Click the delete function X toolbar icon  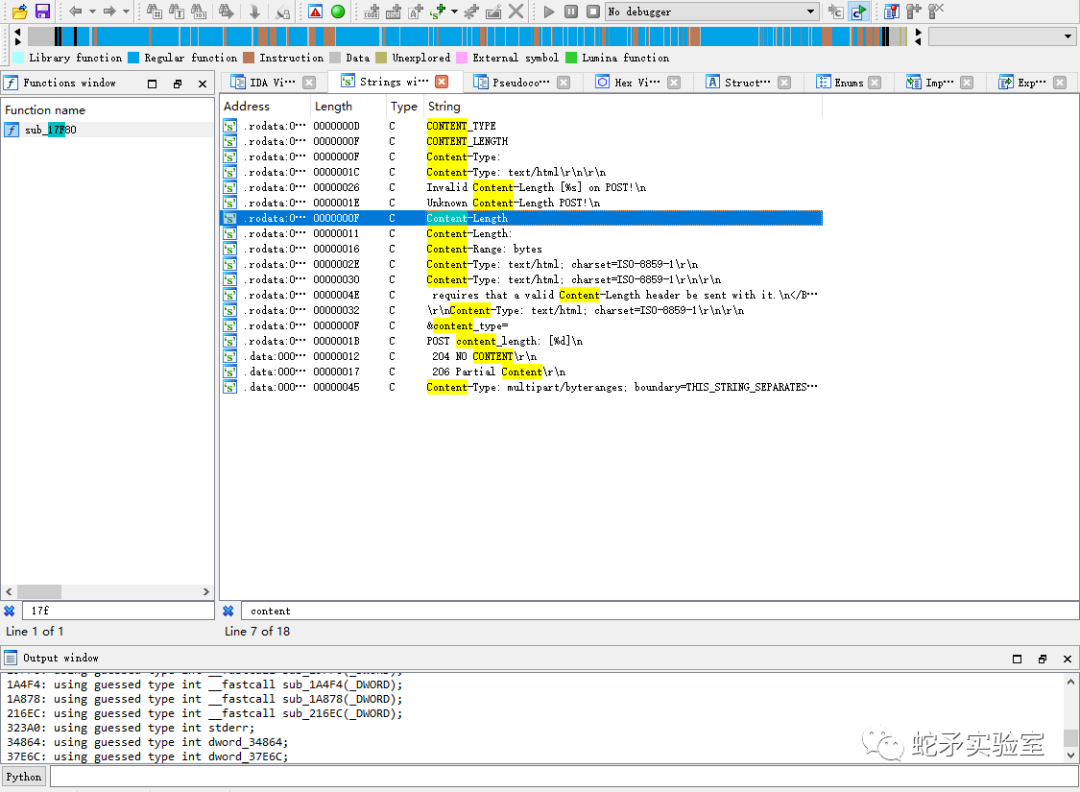(516, 11)
